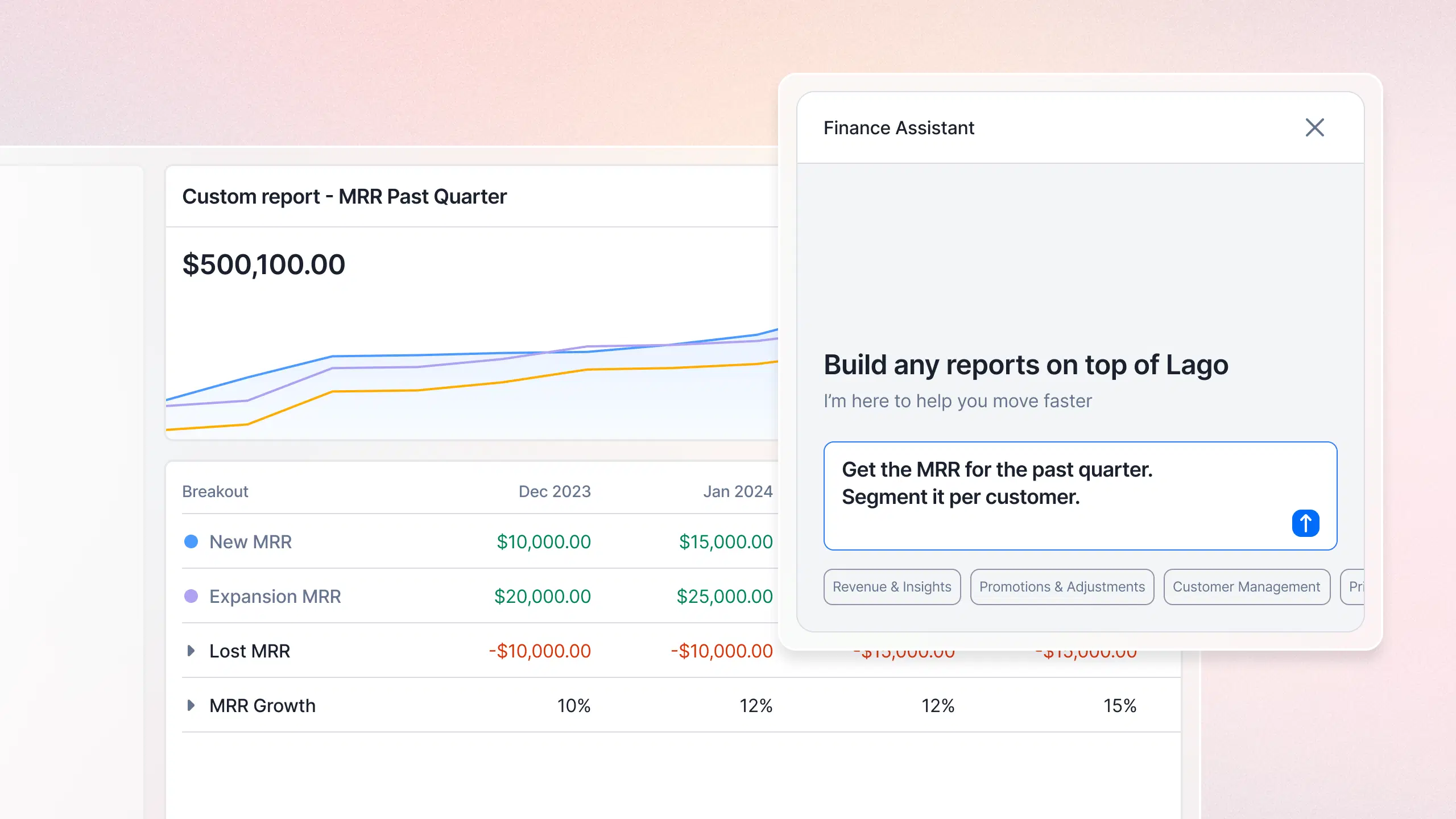Choose the Customer Management chip
This screenshot has height=819, width=1456.
pyautogui.click(x=1246, y=587)
